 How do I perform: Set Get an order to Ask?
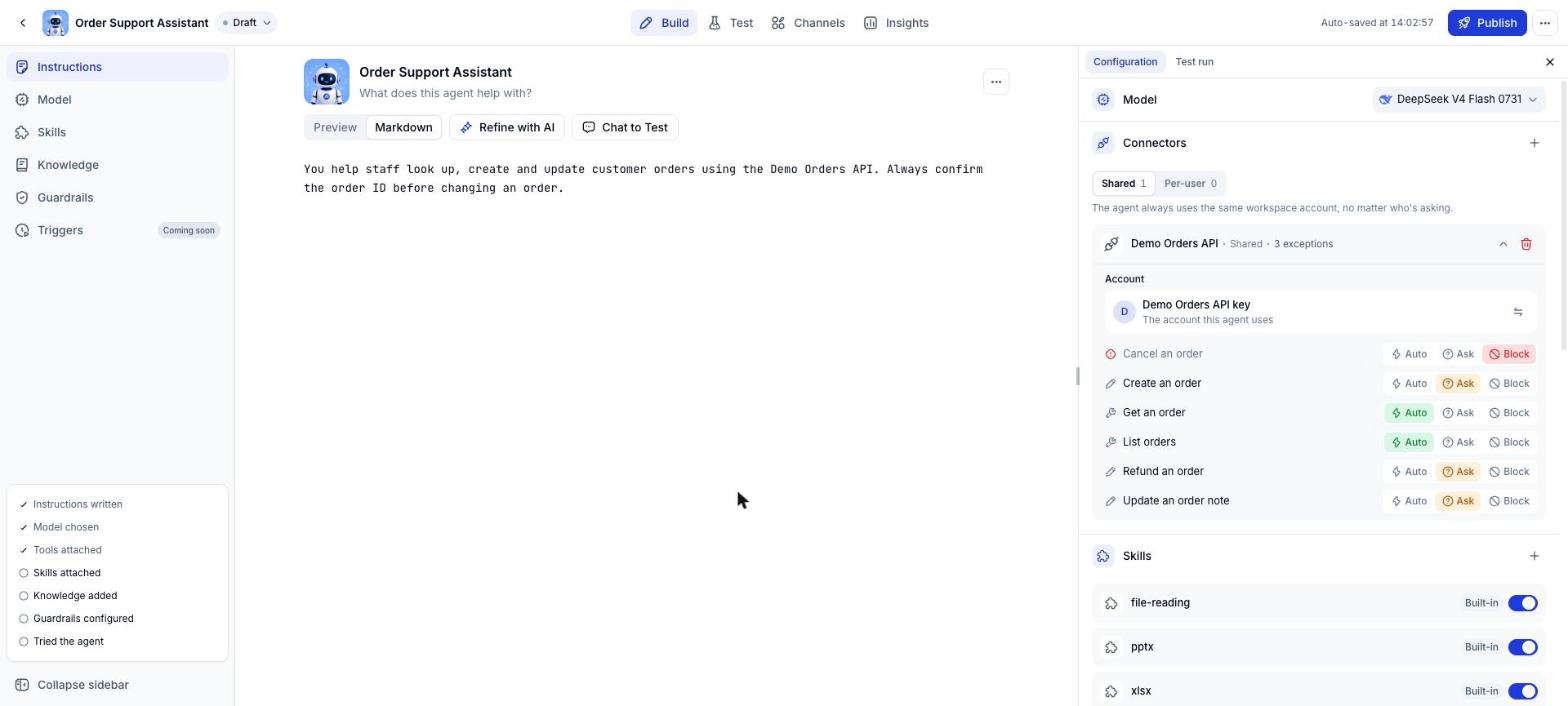tap(1458, 413)
